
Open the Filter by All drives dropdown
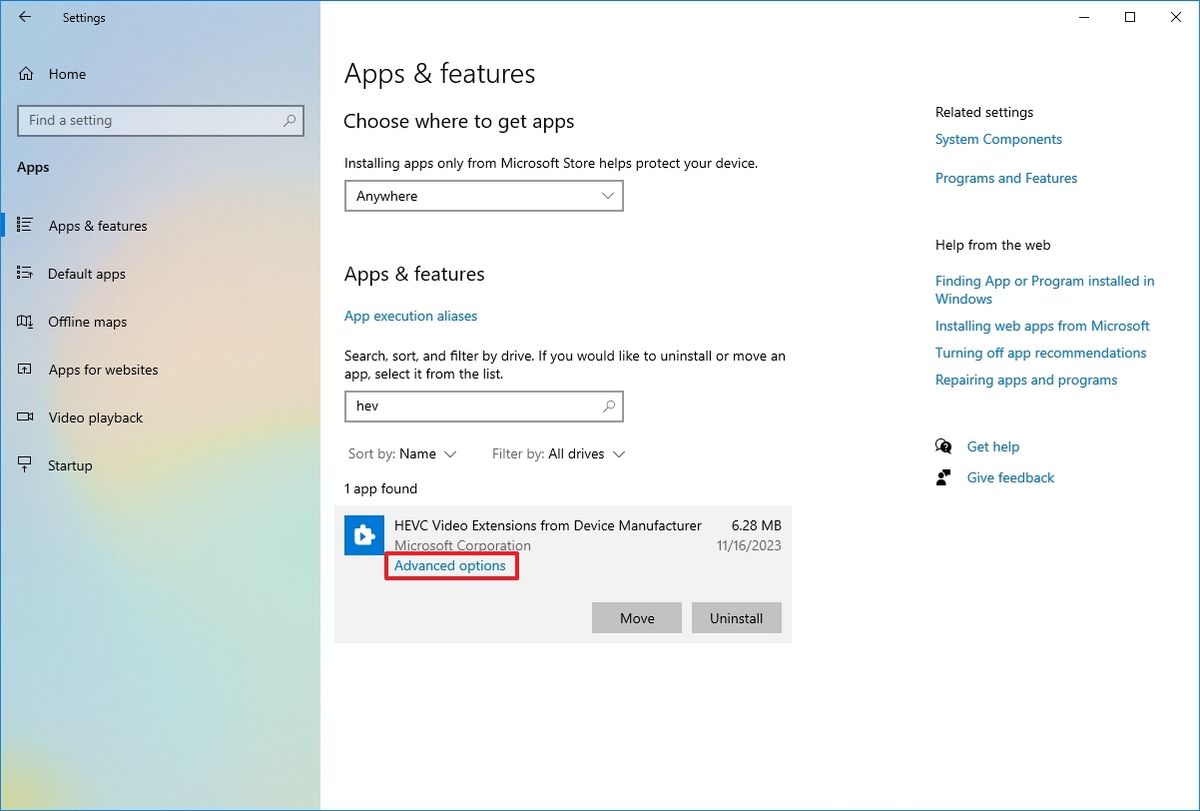[558, 453]
